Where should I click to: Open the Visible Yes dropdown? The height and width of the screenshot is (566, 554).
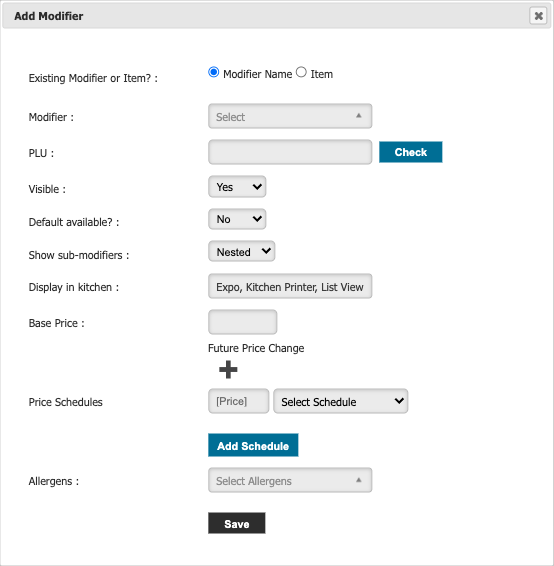[237, 187]
